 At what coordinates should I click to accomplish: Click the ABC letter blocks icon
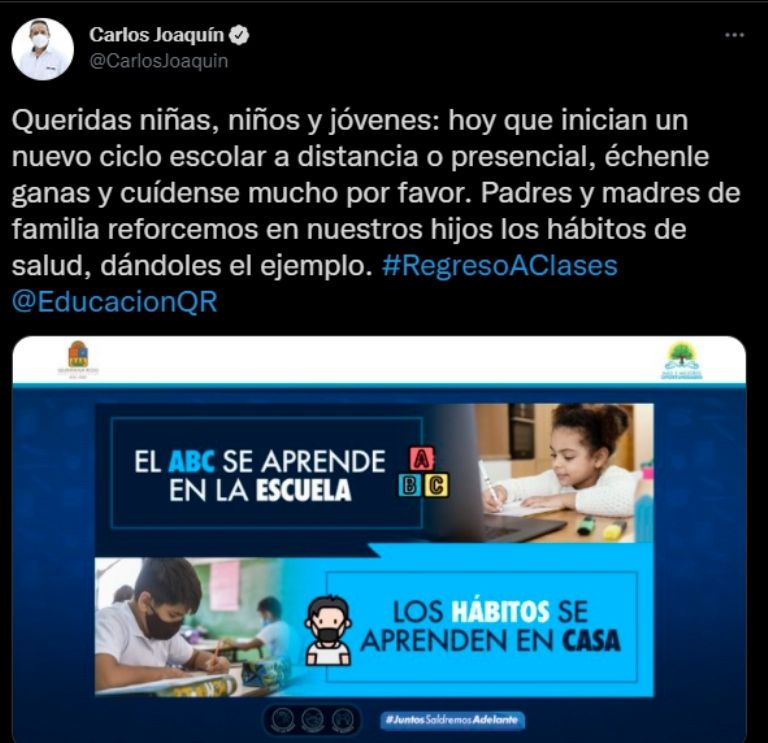point(423,472)
